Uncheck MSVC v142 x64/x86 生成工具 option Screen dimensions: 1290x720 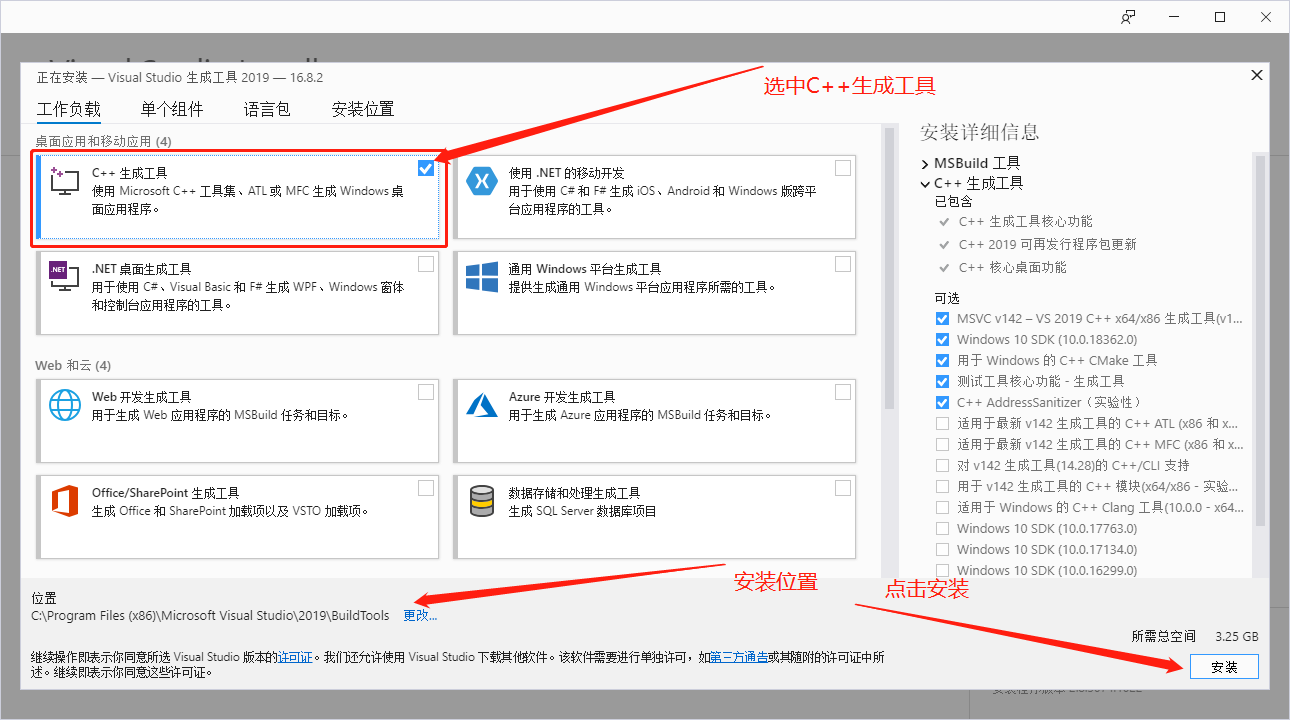coord(942,318)
